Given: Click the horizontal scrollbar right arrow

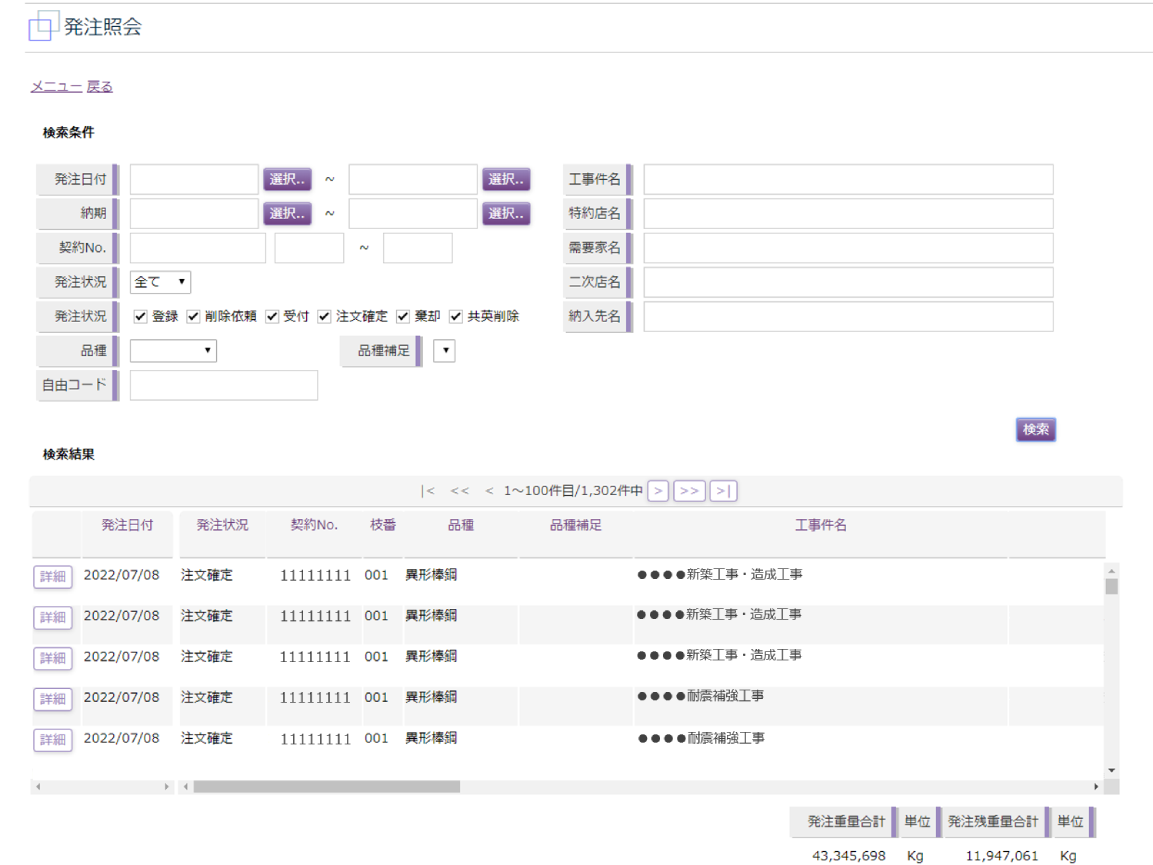Looking at the screenshot, I should [1096, 787].
